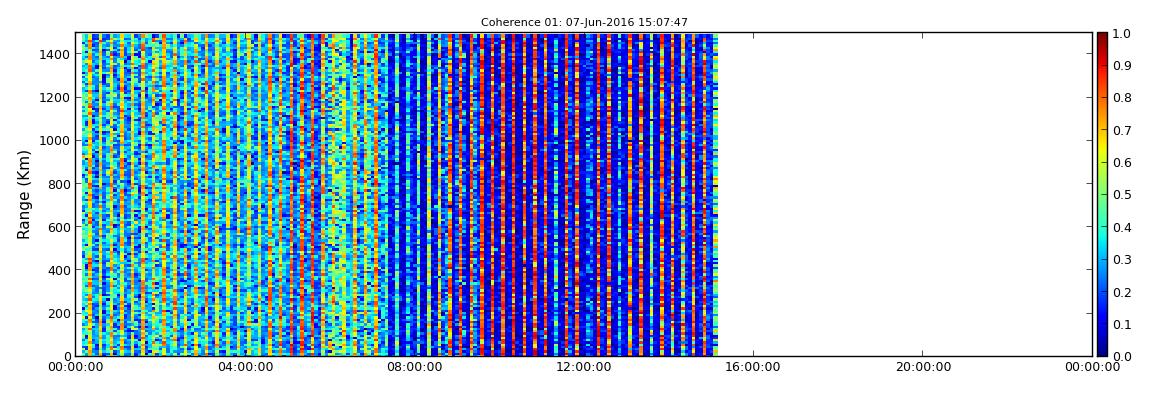Click the plot title "Coherence 01: 07-Jun-2016 15:07:47"
Viewport: 1150px width, 407px height.
click(x=584, y=23)
